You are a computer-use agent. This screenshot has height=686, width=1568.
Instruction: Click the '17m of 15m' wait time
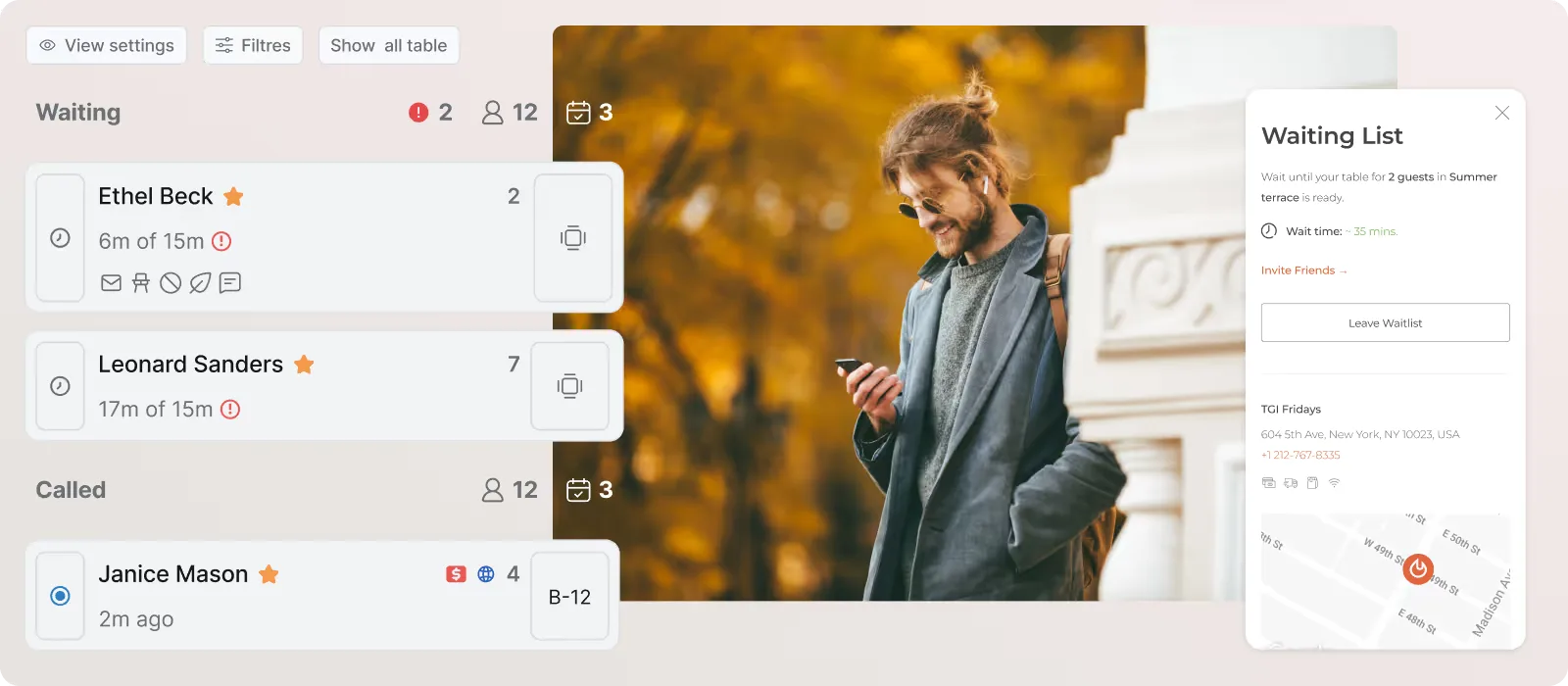click(x=156, y=410)
